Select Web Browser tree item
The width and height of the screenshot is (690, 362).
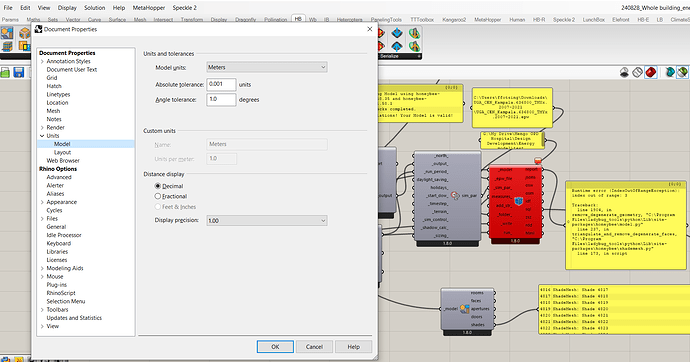coord(63,161)
